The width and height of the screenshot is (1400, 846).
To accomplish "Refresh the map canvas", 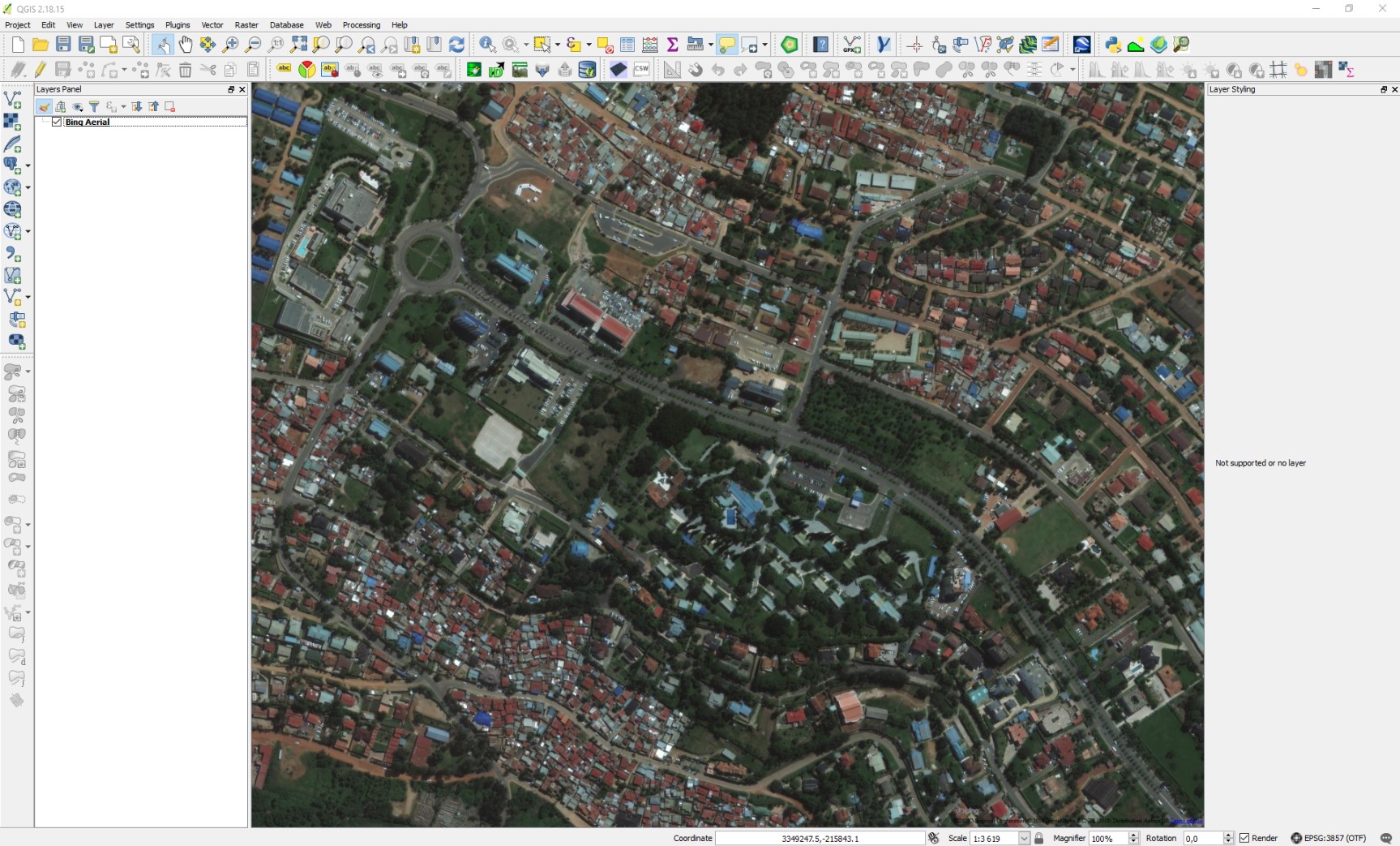I will (x=457, y=45).
